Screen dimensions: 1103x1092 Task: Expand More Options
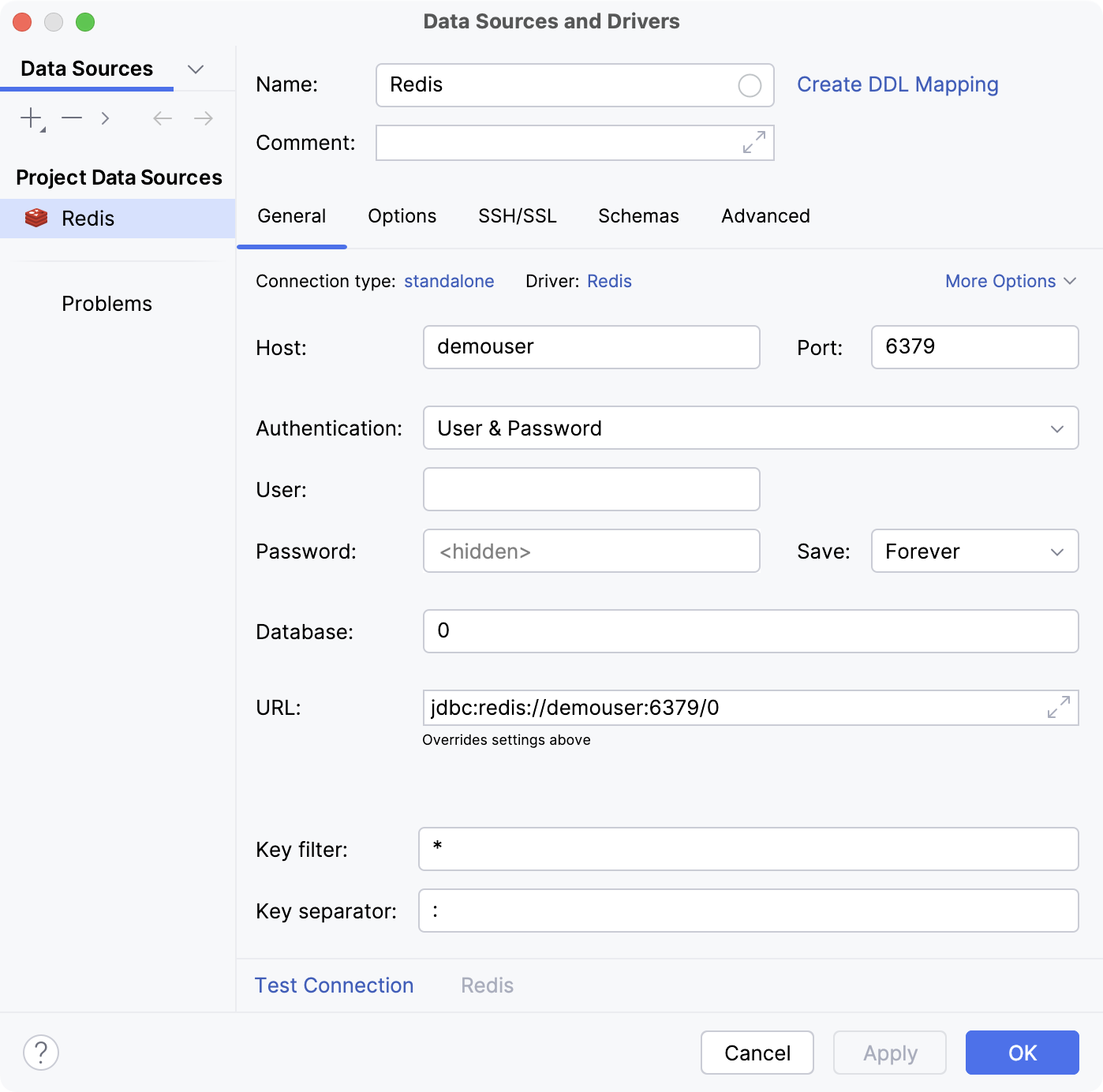pyautogui.click(x=1011, y=281)
